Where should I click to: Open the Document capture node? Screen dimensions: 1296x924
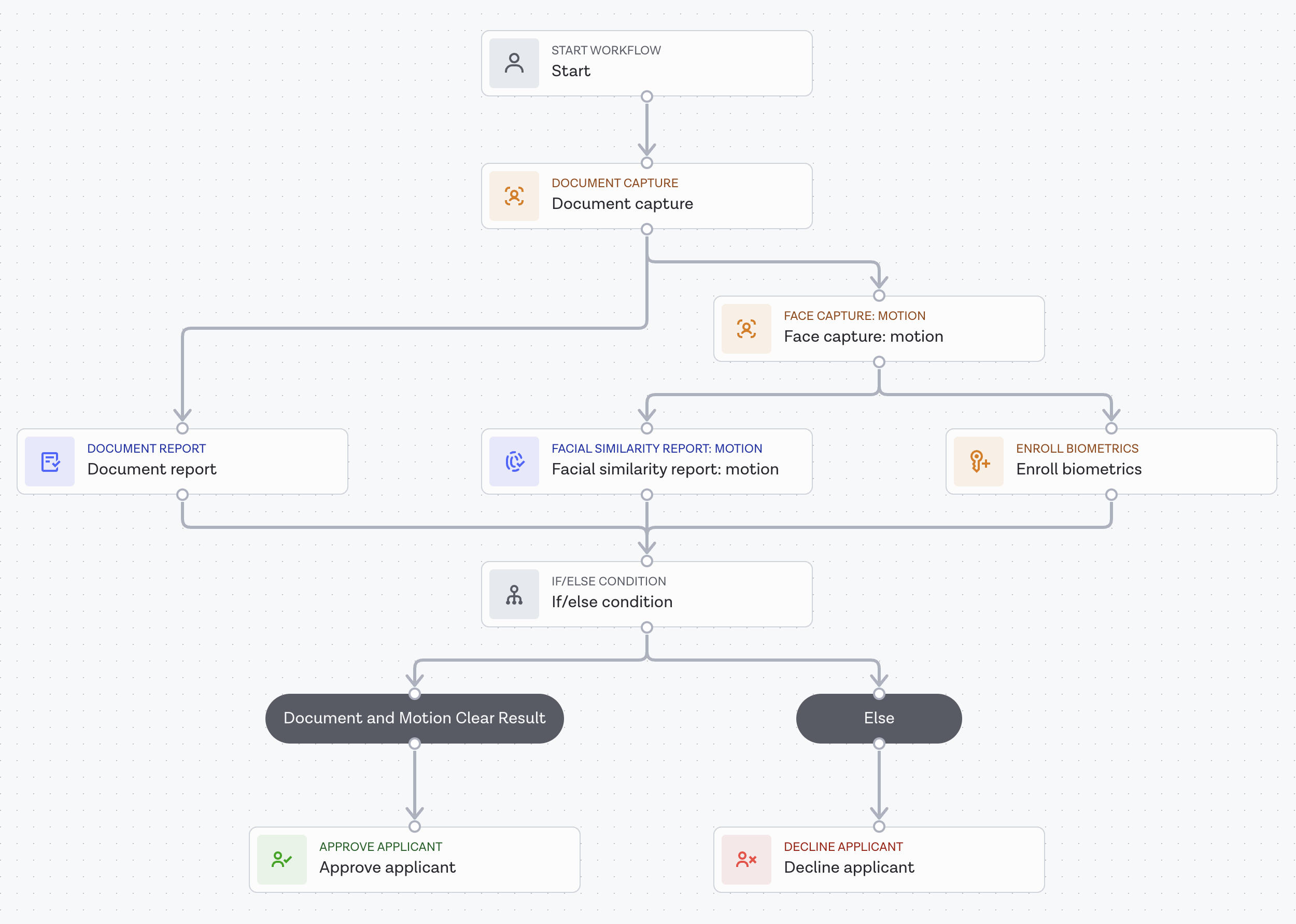pos(646,195)
